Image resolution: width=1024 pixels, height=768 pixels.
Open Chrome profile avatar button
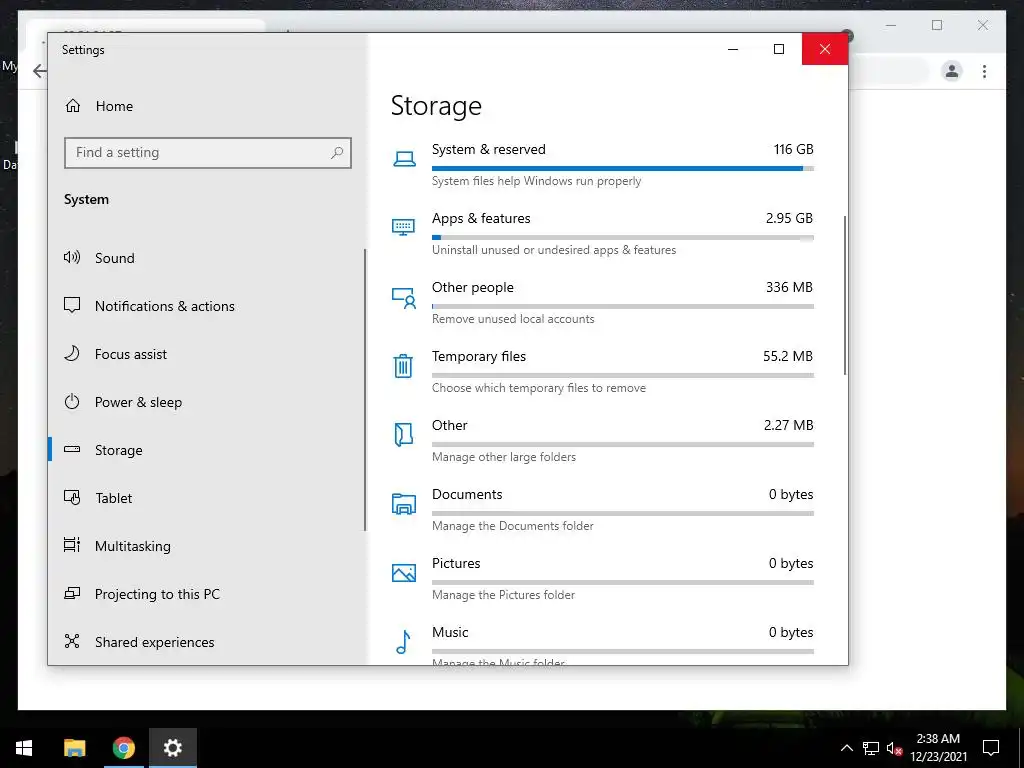952,71
